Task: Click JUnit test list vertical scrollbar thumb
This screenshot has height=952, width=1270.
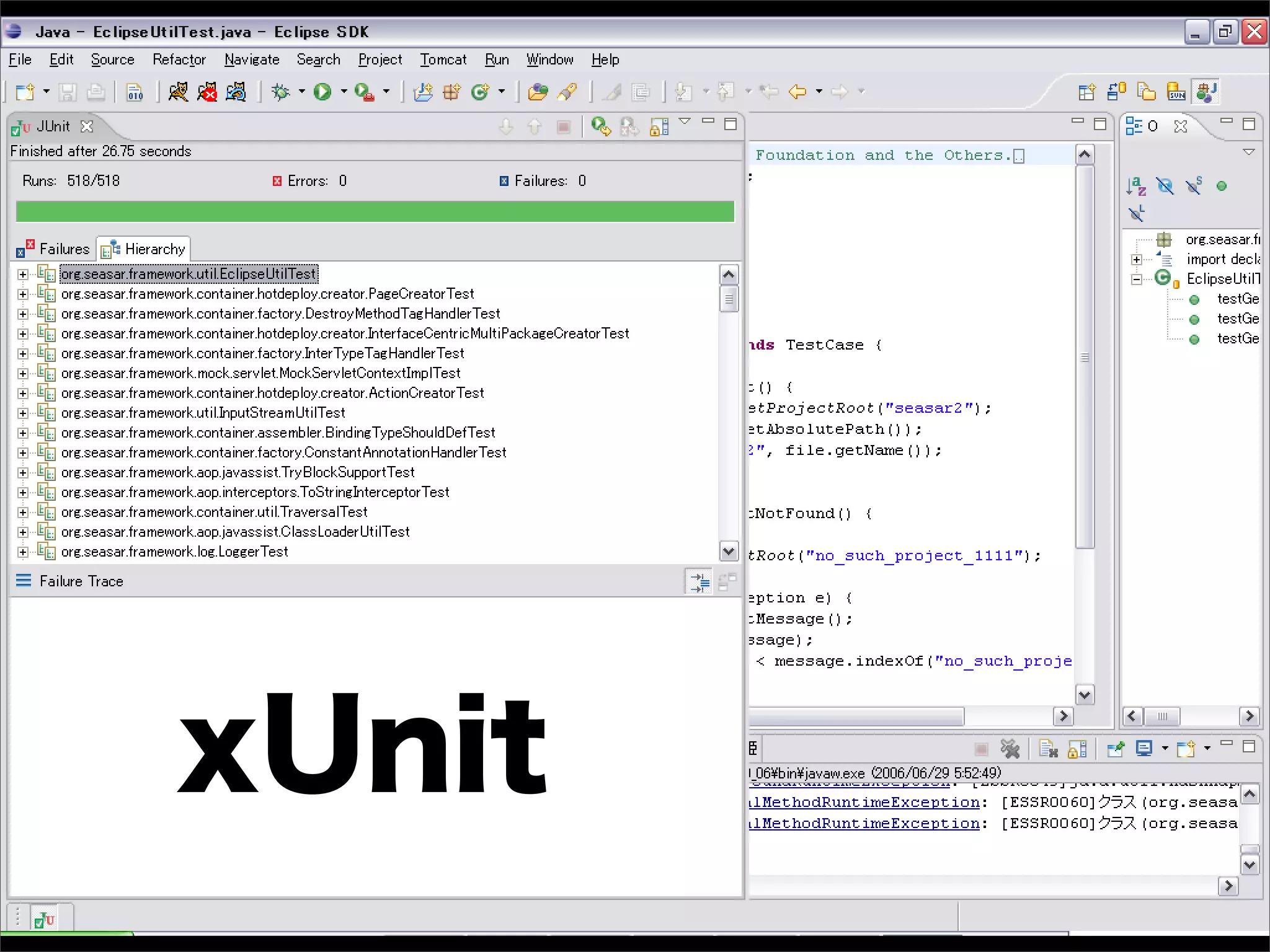Action: [729, 299]
